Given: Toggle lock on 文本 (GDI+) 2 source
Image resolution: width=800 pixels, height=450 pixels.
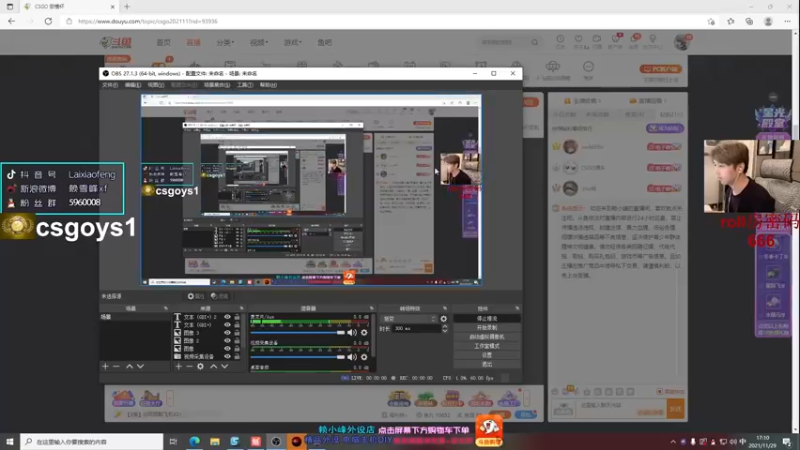Looking at the screenshot, I should pos(237,317).
